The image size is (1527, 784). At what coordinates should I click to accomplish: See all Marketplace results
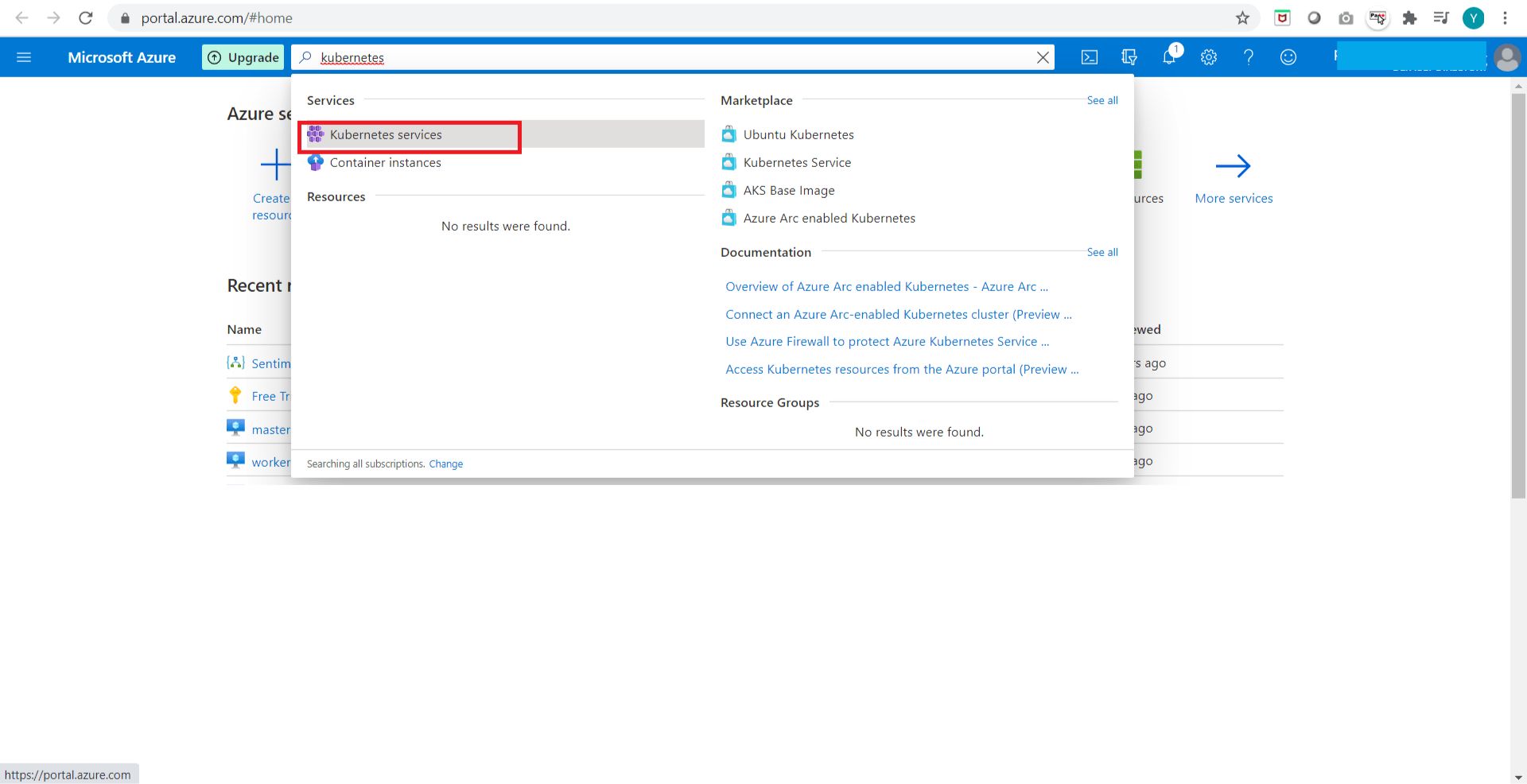1102,100
